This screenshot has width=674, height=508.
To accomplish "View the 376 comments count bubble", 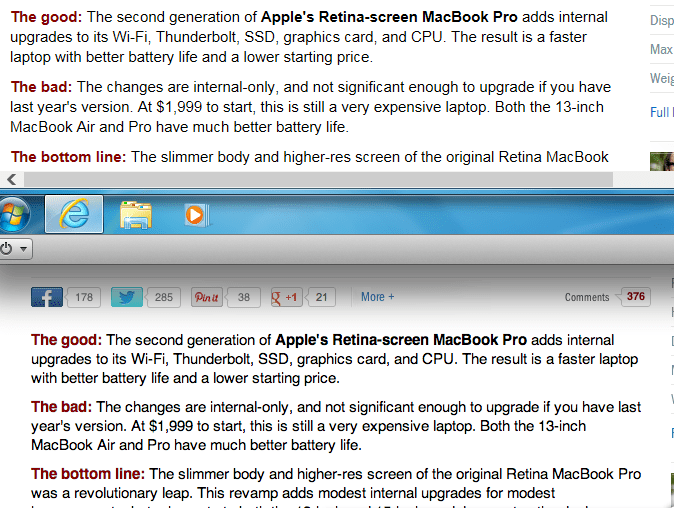I will click(x=635, y=297).
